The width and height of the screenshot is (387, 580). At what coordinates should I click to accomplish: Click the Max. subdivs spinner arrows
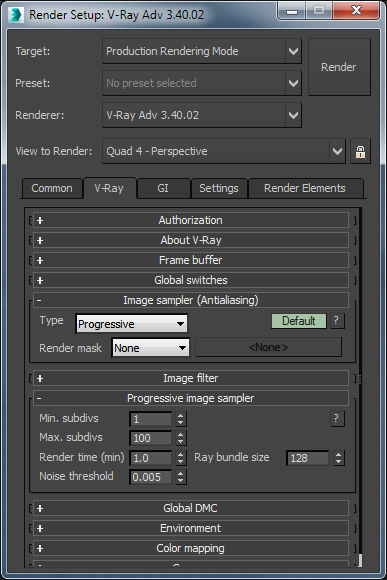point(180,438)
